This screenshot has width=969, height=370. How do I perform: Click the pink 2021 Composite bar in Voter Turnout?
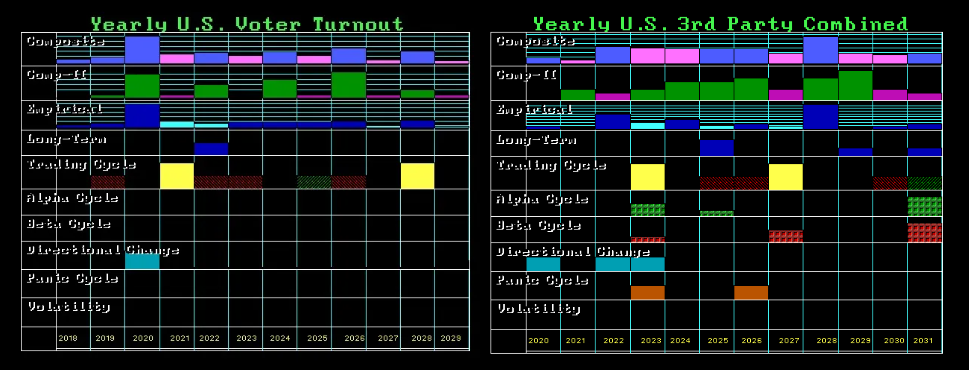tap(177, 59)
